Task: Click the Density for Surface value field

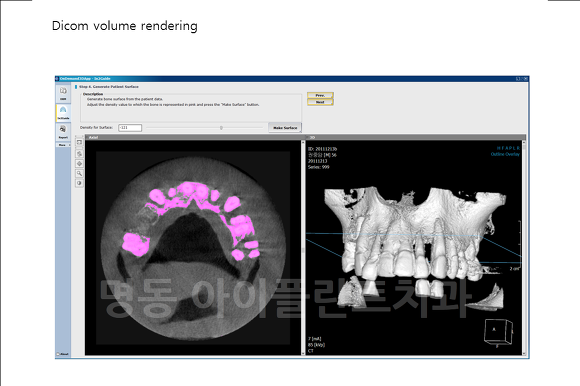Action: coord(130,128)
